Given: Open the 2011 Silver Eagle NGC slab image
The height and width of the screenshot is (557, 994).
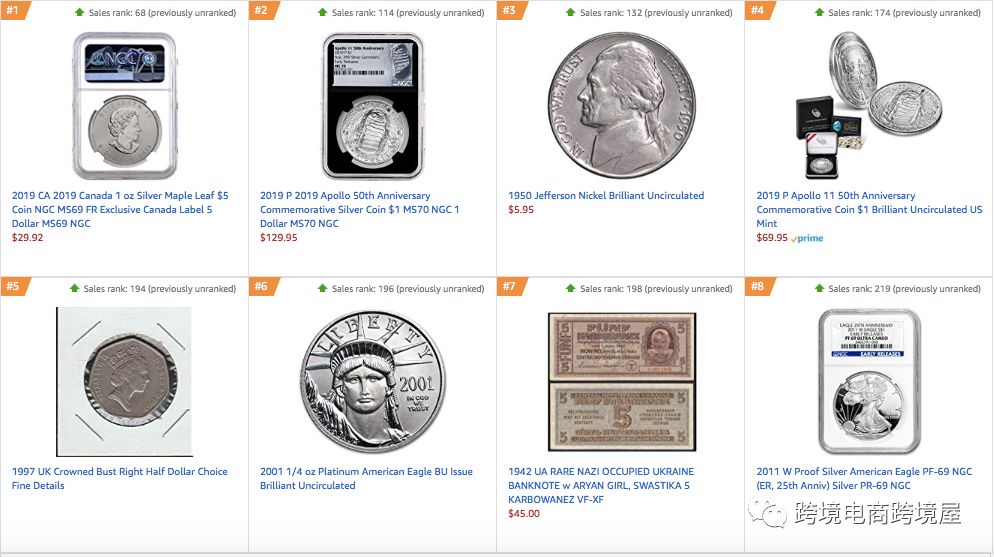Looking at the screenshot, I should click(869, 381).
